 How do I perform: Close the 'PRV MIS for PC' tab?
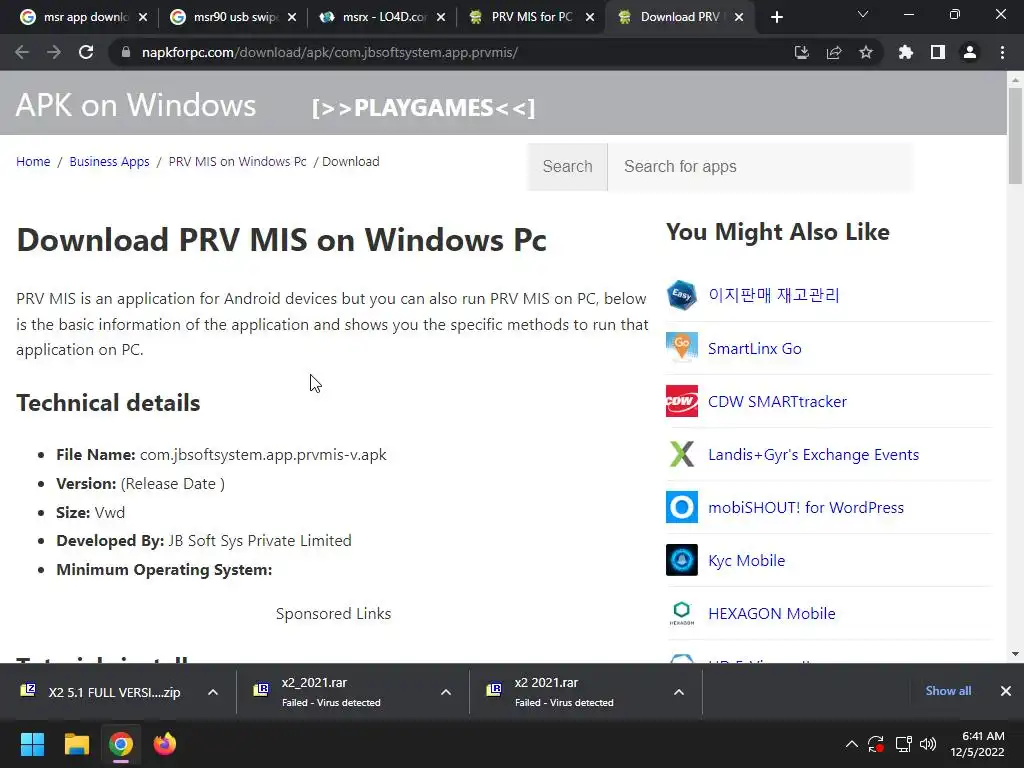coord(590,17)
